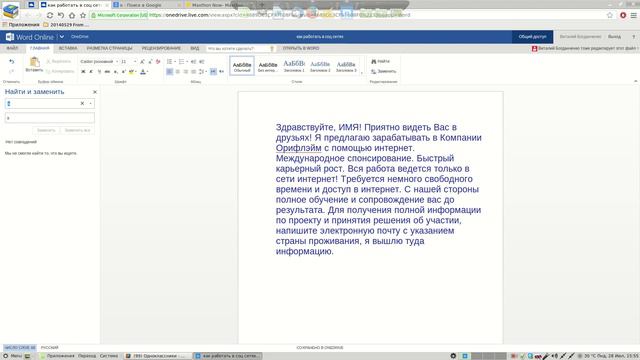The height and width of the screenshot is (360, 640).
Task: Click the browser home icon
Action: point(72,15)
